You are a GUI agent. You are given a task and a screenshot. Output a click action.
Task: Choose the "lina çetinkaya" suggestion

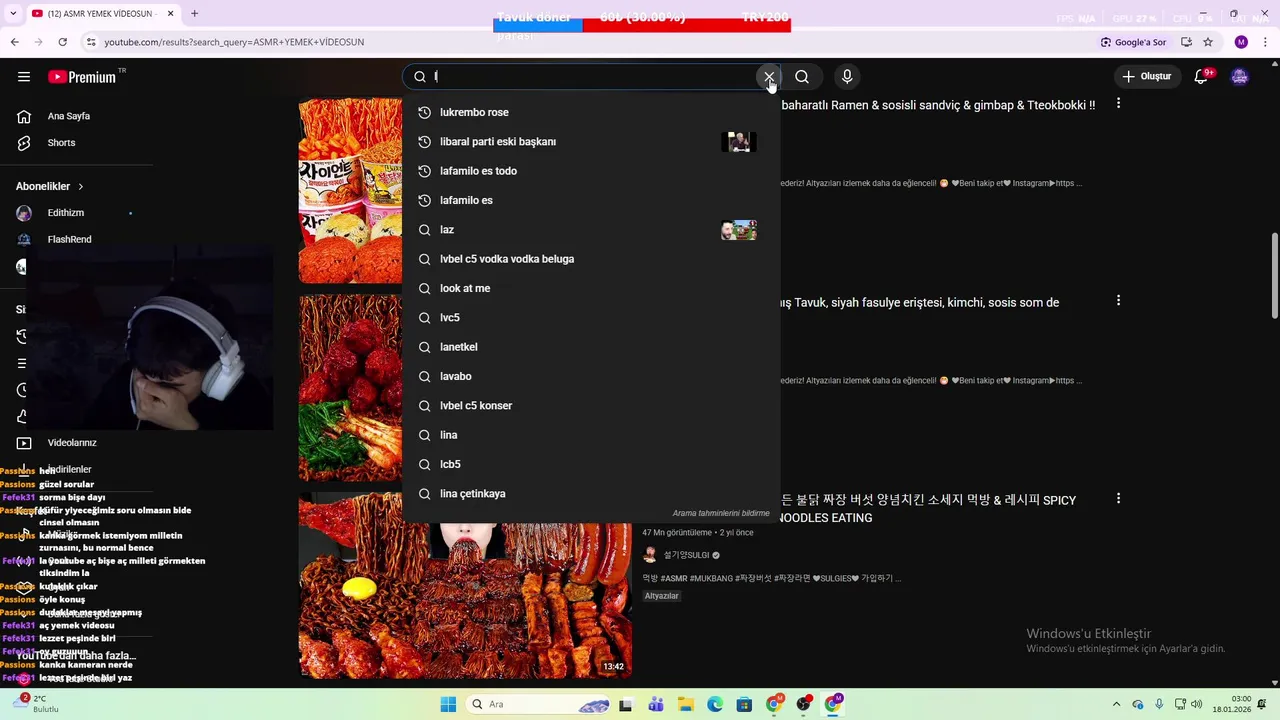(590, 494)
